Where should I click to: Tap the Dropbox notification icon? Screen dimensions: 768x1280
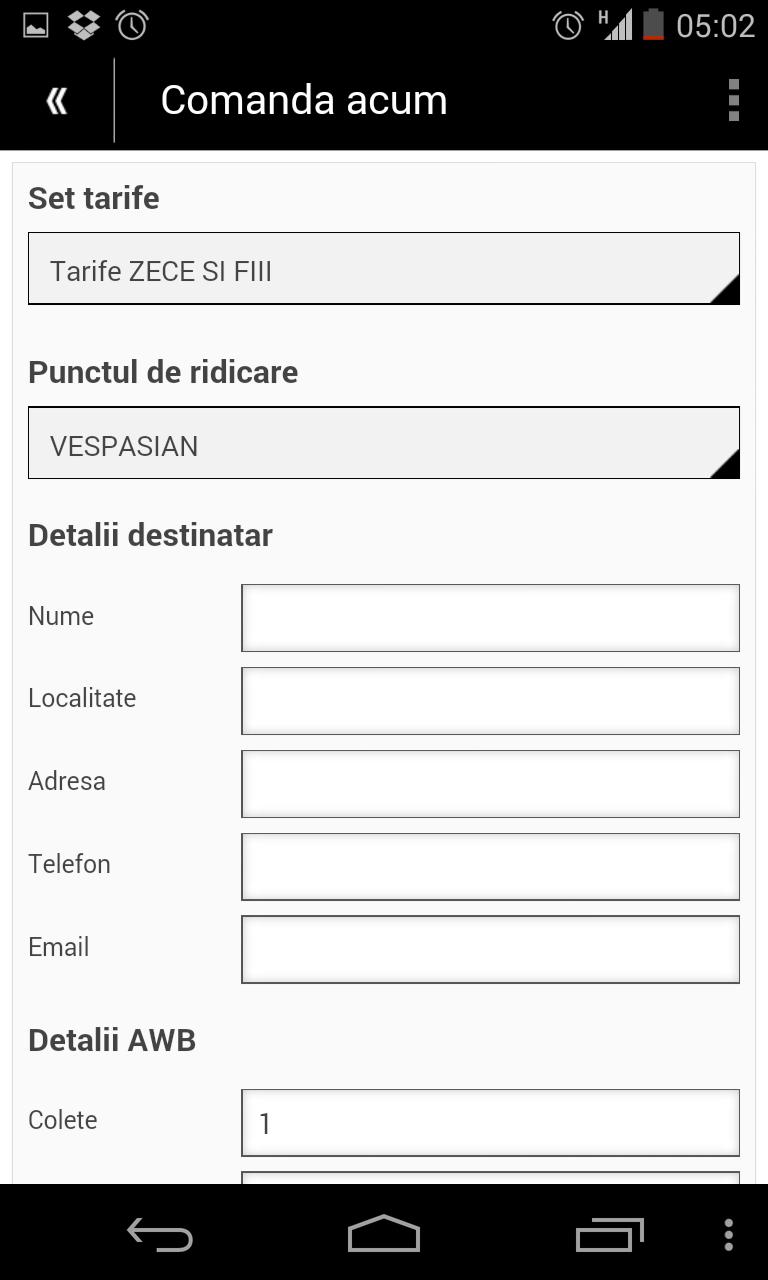coord(84,25)
